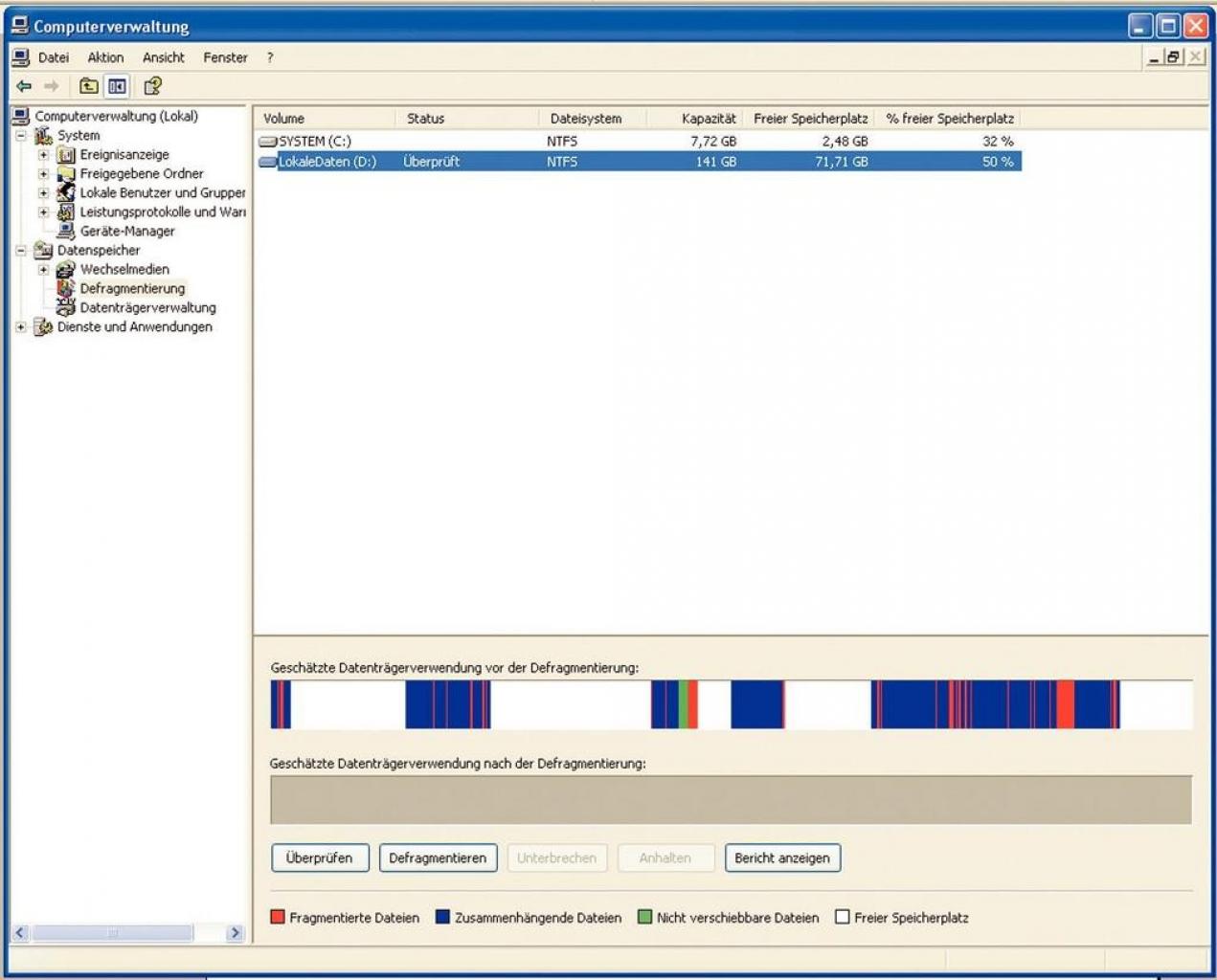Viewport: 1217px width, 980px height.
Task: Click the SYSTEM (C:) drive icon
Action: 268,142
